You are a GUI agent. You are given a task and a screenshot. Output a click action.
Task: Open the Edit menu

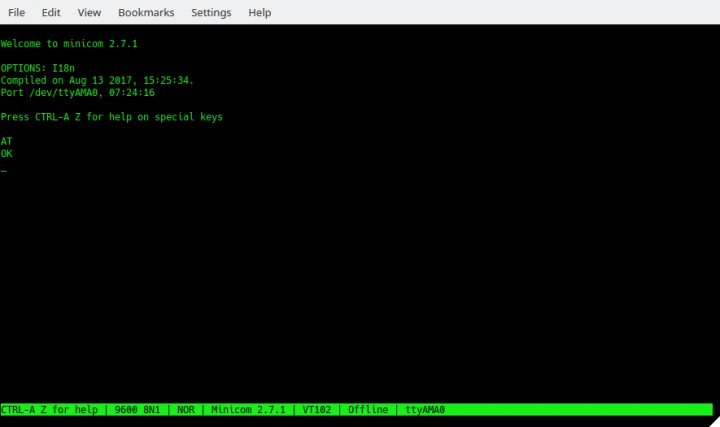51,12
